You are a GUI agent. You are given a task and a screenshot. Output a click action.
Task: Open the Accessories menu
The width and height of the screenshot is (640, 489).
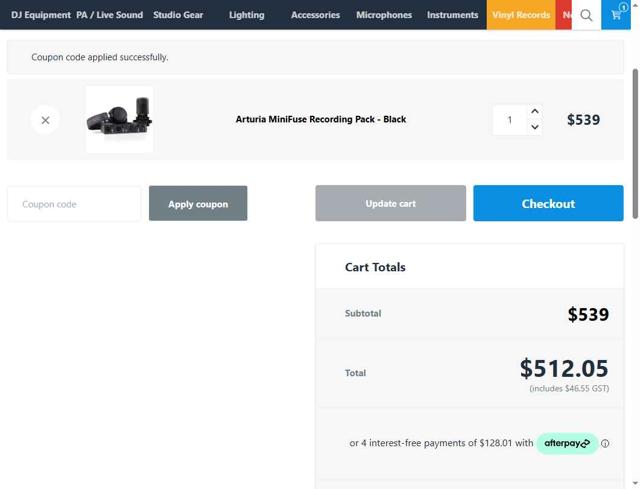(x=315, y=15)
